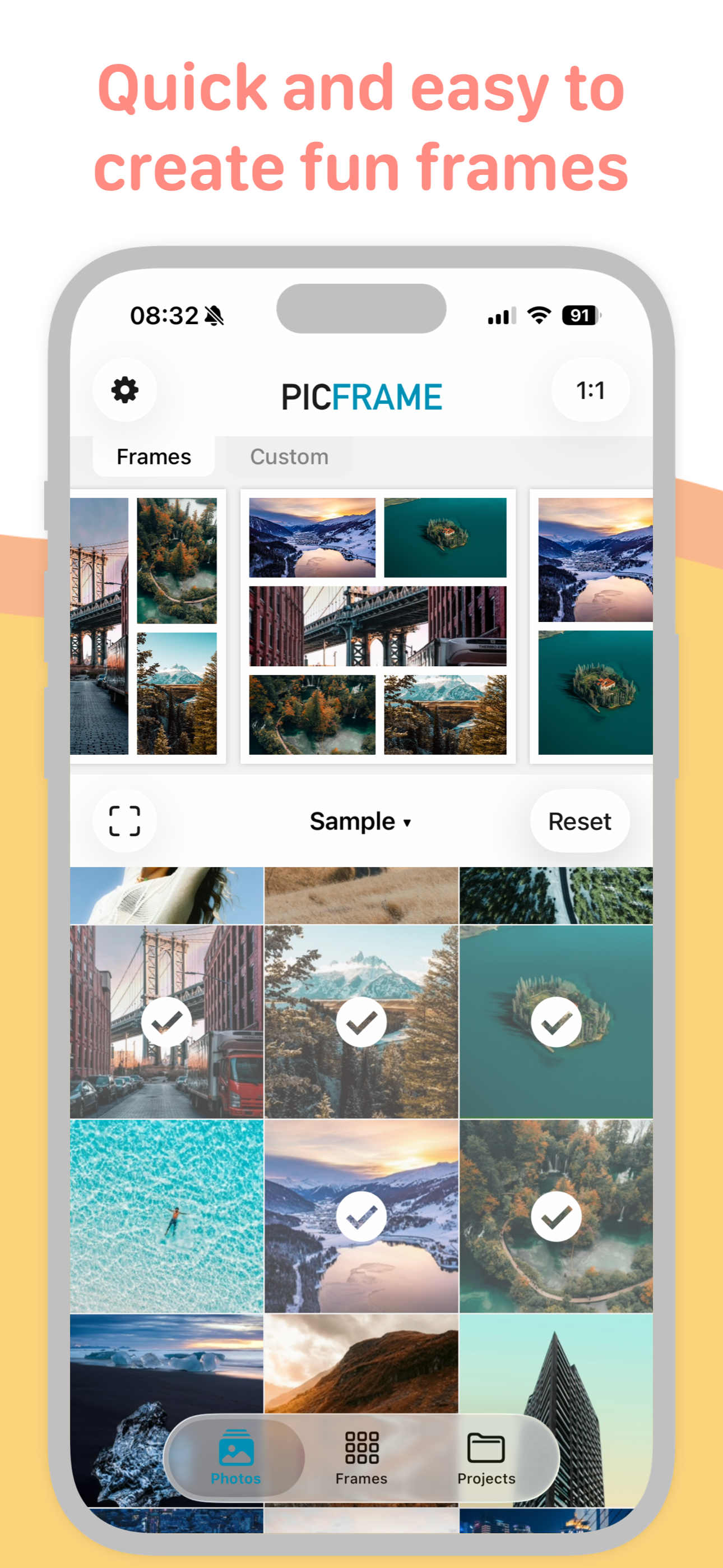
Task: Uncheck the snowy mountain forest photo
Action: [361, 1022]
